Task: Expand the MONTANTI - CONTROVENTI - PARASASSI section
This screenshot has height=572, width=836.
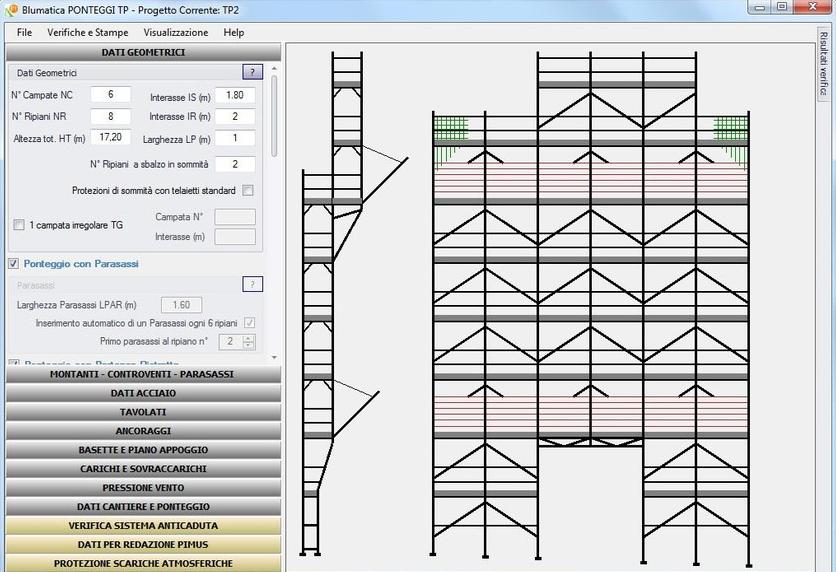Action: pyautogui.click(x=142, y=374)
